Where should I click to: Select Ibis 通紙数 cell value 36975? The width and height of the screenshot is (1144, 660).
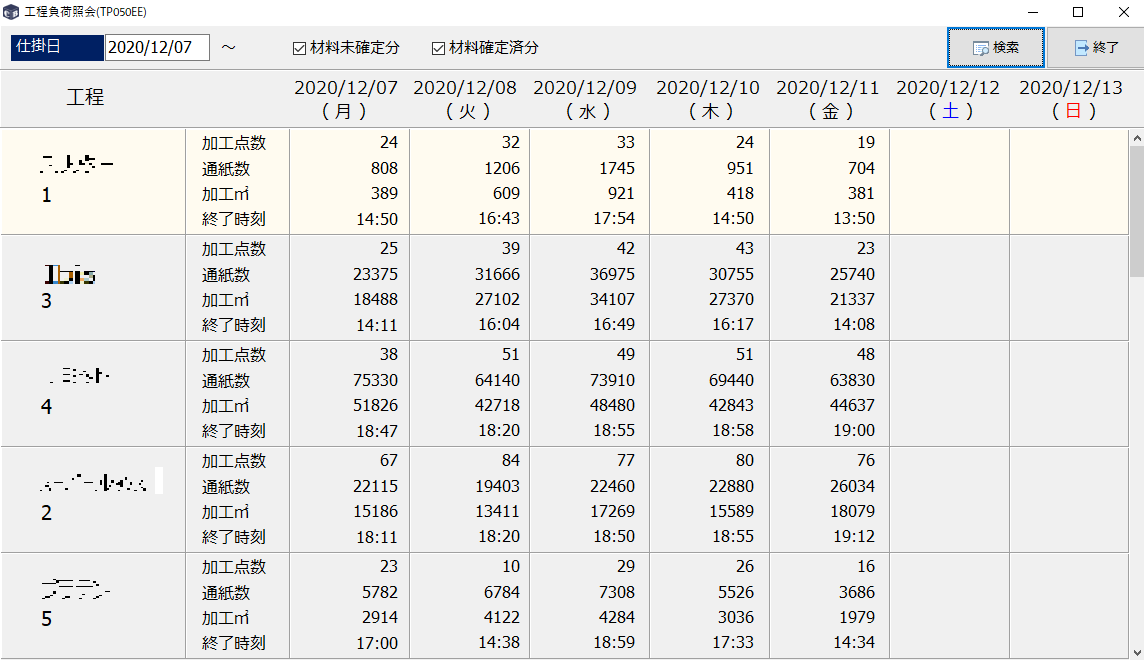[613, 274]
